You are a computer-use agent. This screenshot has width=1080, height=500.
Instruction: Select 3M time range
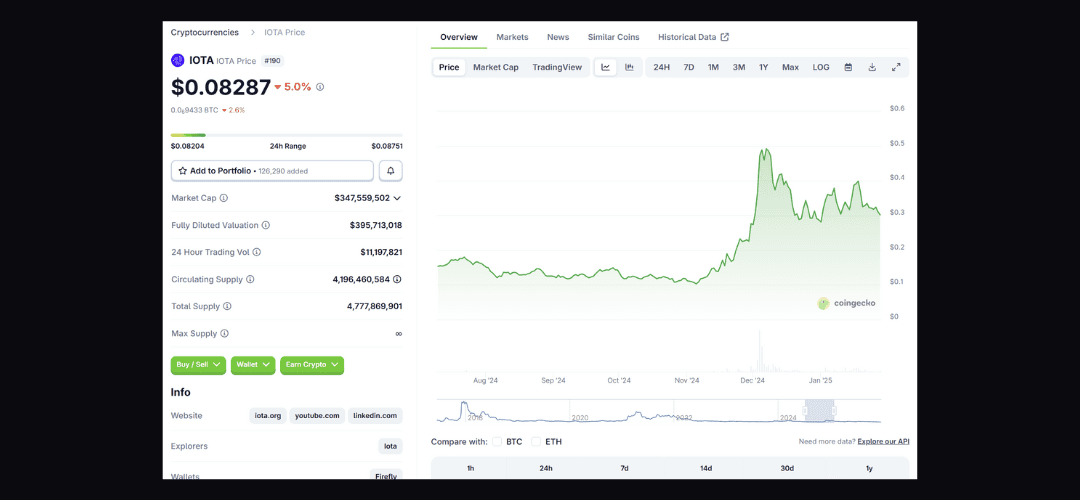pyautogui.click(x=739, y=67)
